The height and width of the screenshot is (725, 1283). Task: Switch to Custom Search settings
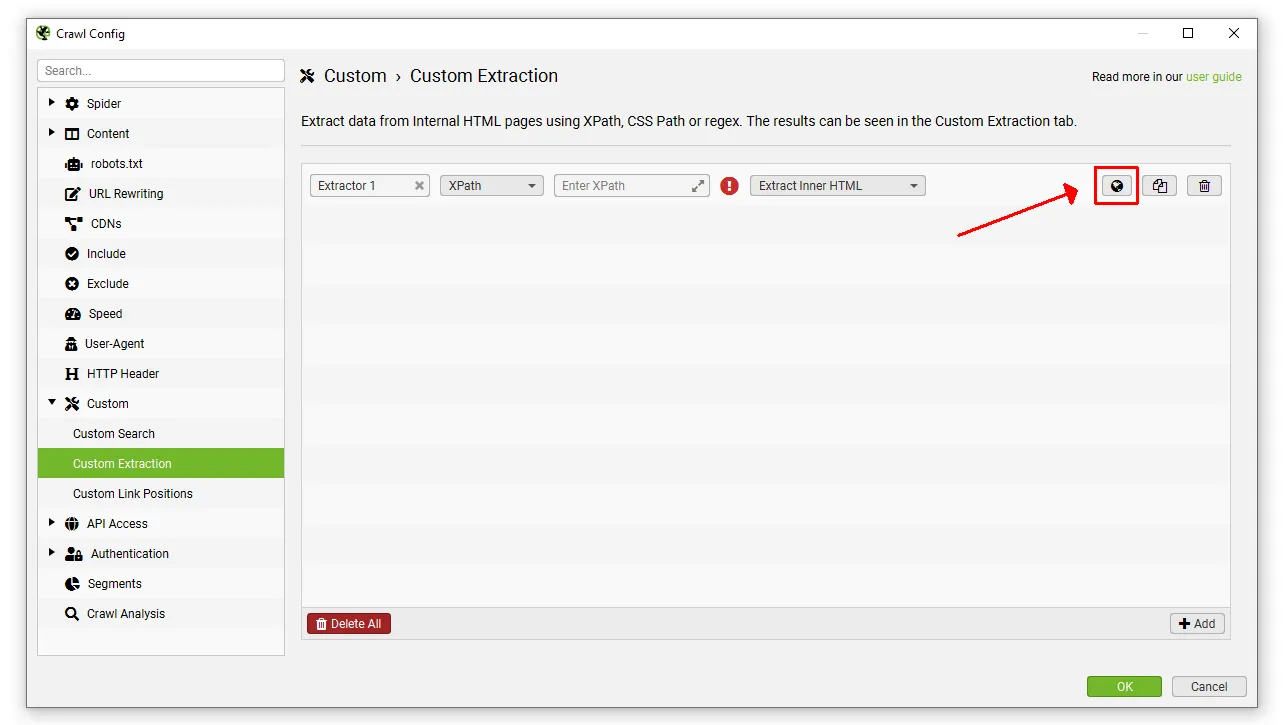113,433
